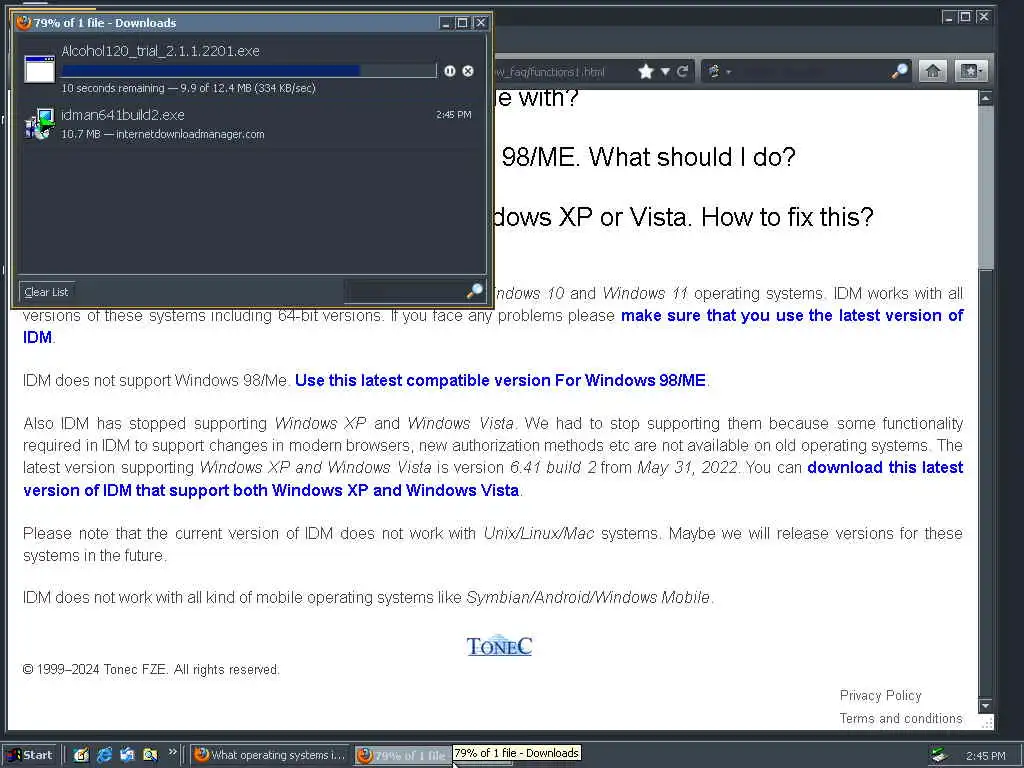Launch Internet Explorer from Quick Launch
This screenshot has width=1024, height=768.
(x=104, y=755)
